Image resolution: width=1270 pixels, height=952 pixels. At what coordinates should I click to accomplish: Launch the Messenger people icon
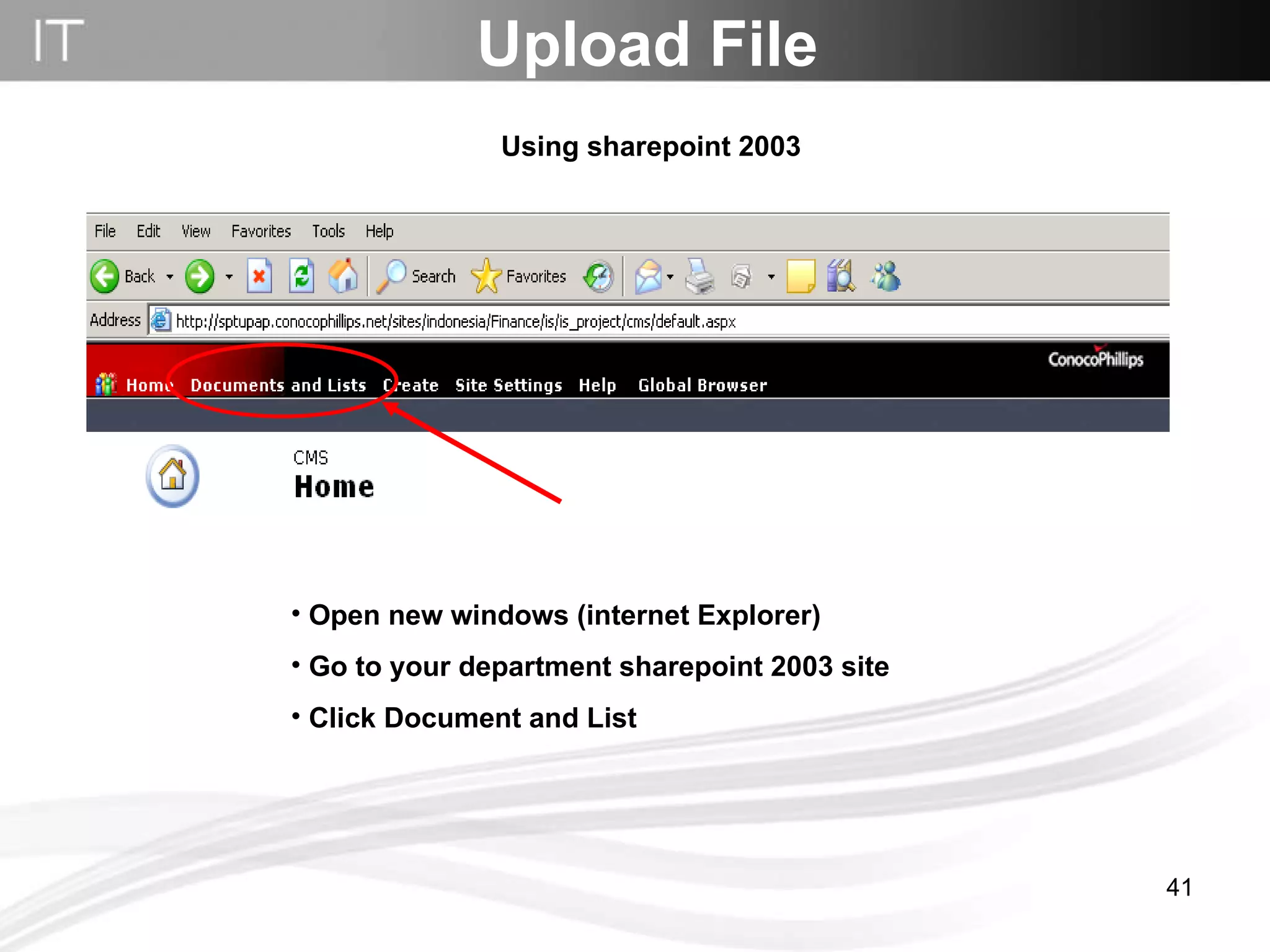point(886,276)
